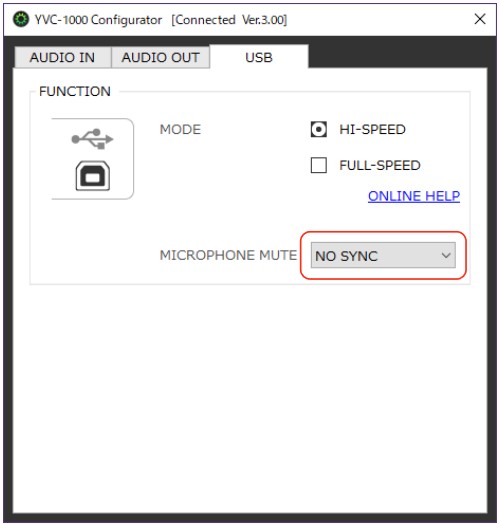Screen dimensions: 499x524
Task: Click the FUNCTION group heading
Action: 75,91
